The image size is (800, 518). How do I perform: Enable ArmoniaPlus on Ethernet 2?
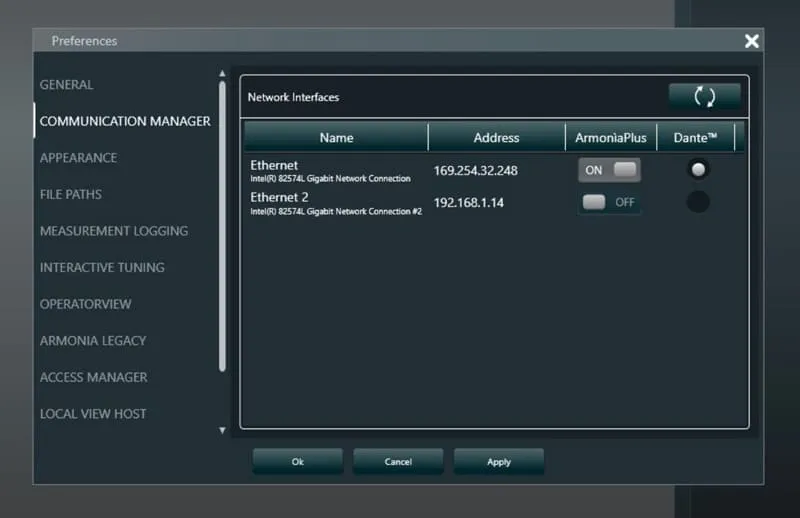(x=609, y=203)
